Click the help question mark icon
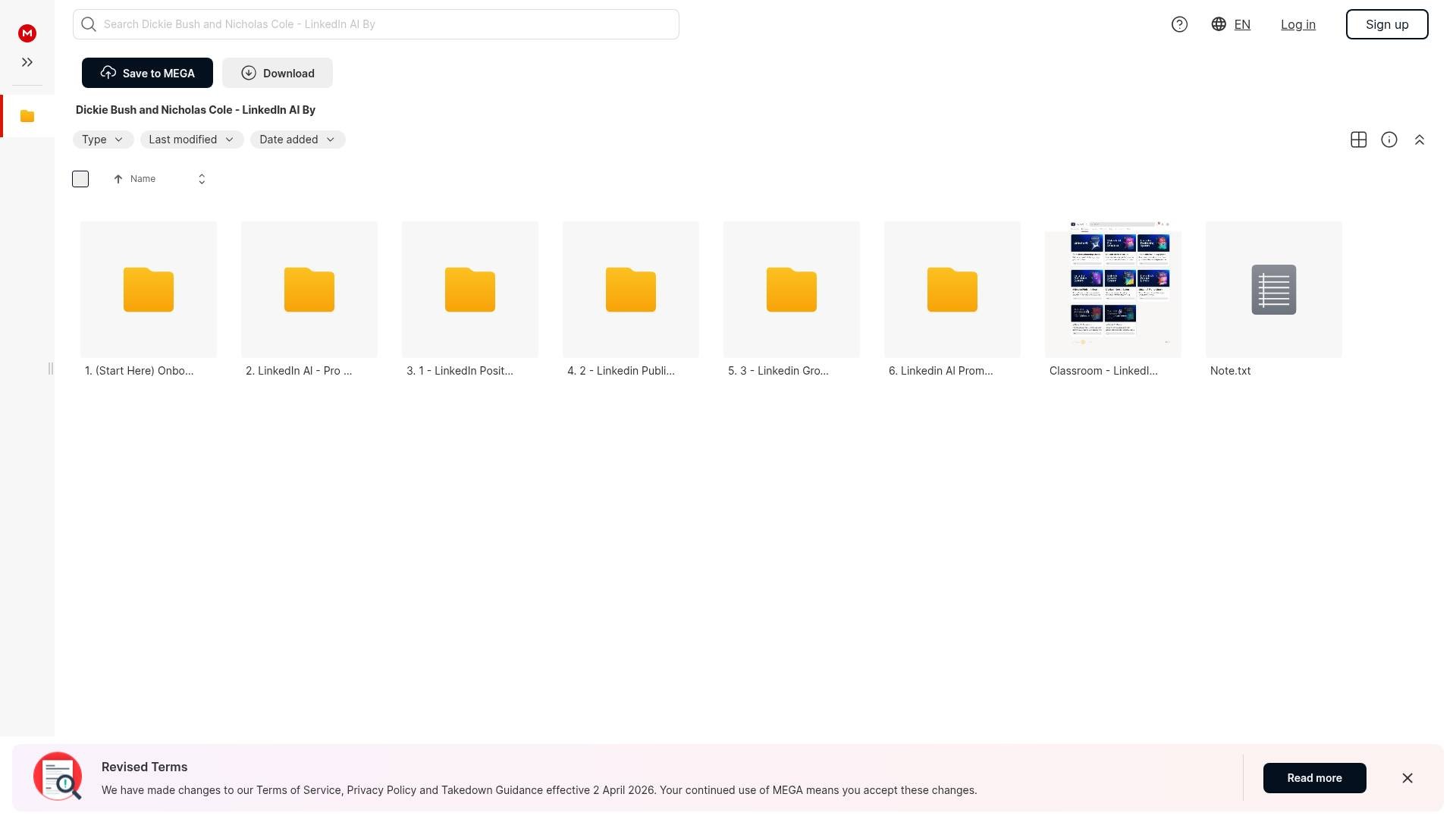The image size is (1456, 819). point(1179,24)
